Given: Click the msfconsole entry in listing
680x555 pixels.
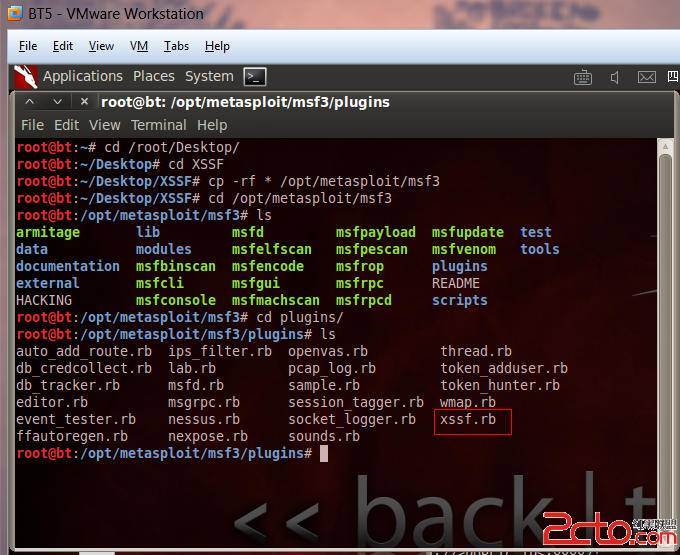Looking at the screenshot, I should pos(176,300).
